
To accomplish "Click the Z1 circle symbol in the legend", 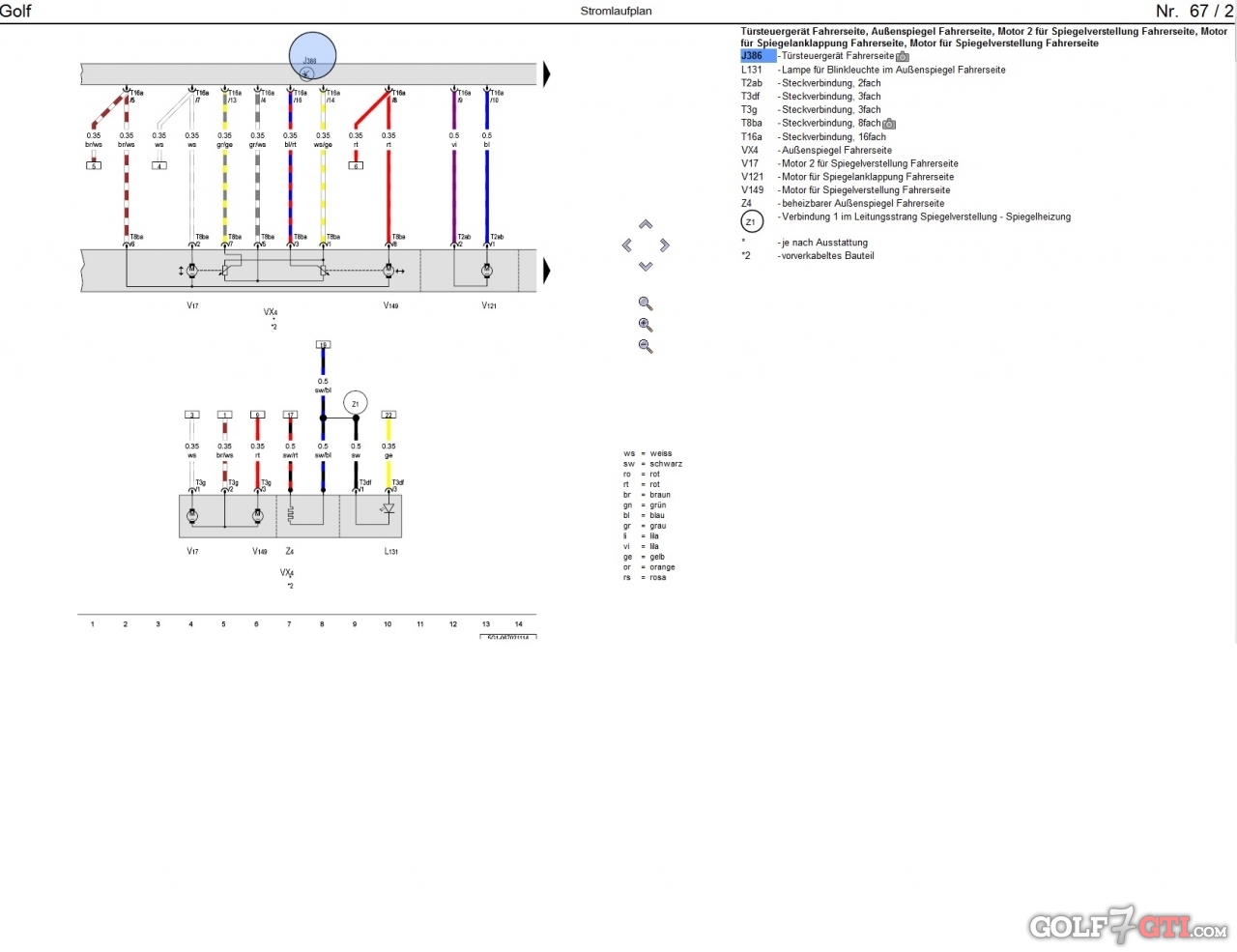I will 752,222.
